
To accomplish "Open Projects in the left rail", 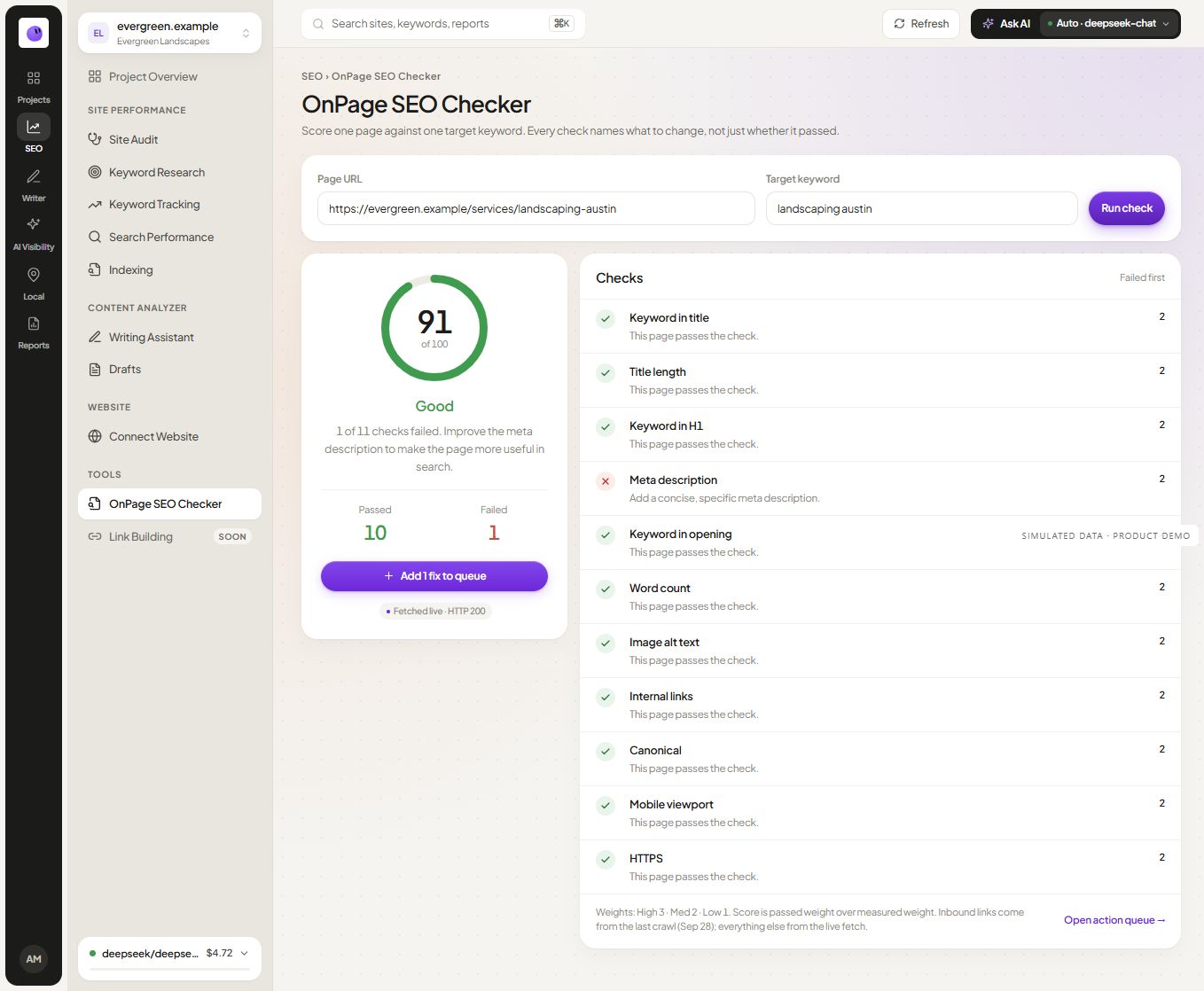I will coord(34,87).
